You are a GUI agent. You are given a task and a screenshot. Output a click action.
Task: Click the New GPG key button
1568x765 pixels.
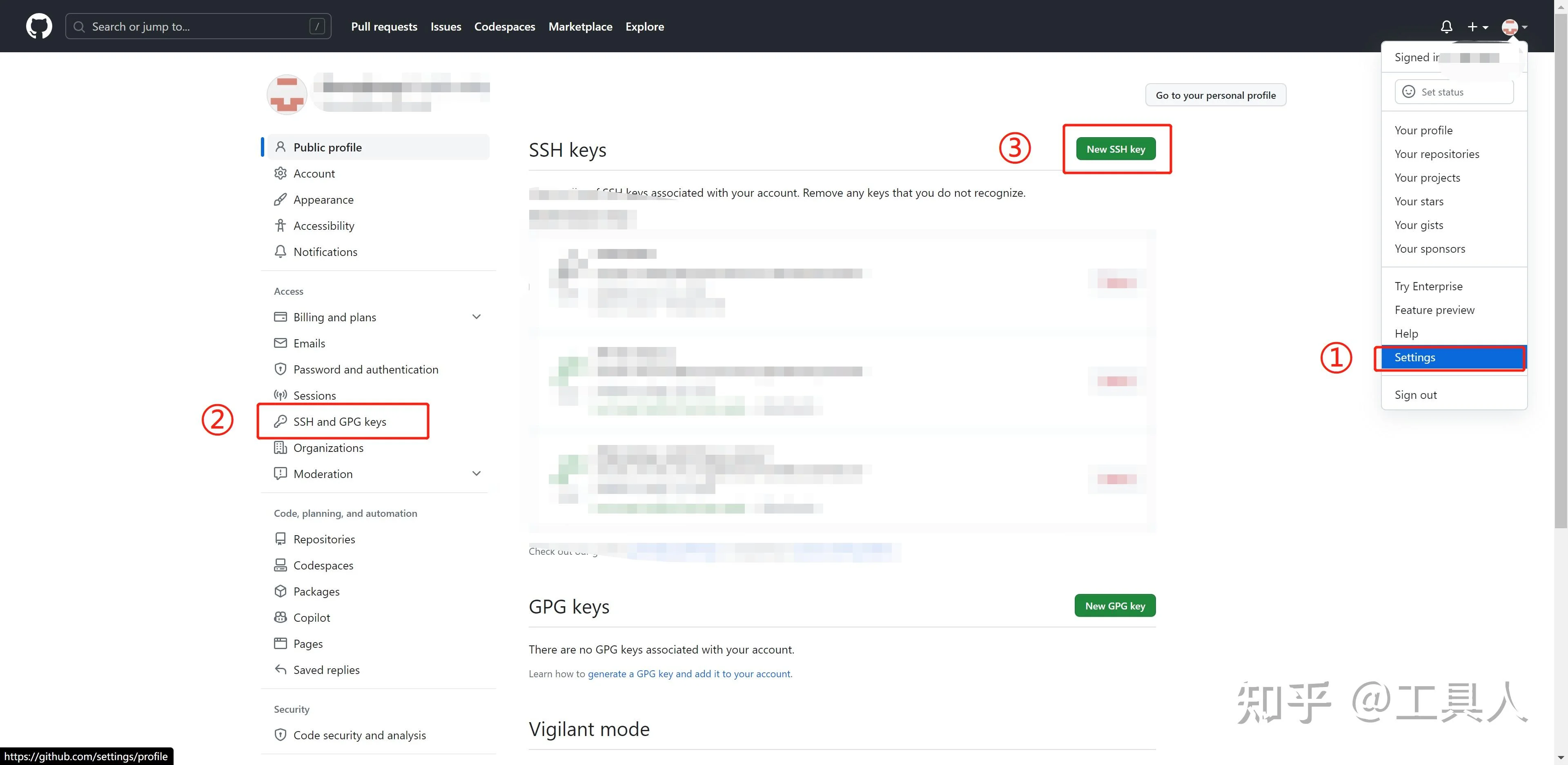(1114, 605)
